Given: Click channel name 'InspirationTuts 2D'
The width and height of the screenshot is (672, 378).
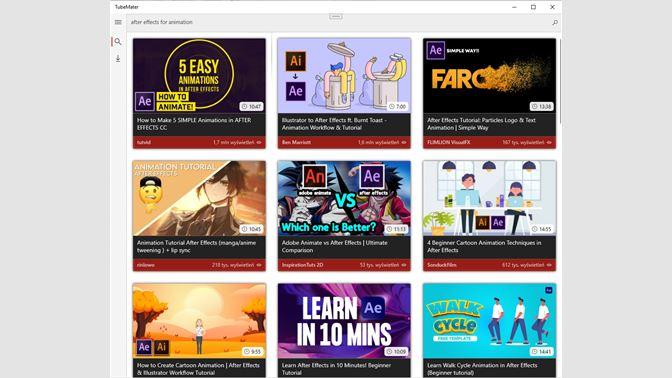Looking at the screenshot, I should pyautogui.click(x=303, y=265).
